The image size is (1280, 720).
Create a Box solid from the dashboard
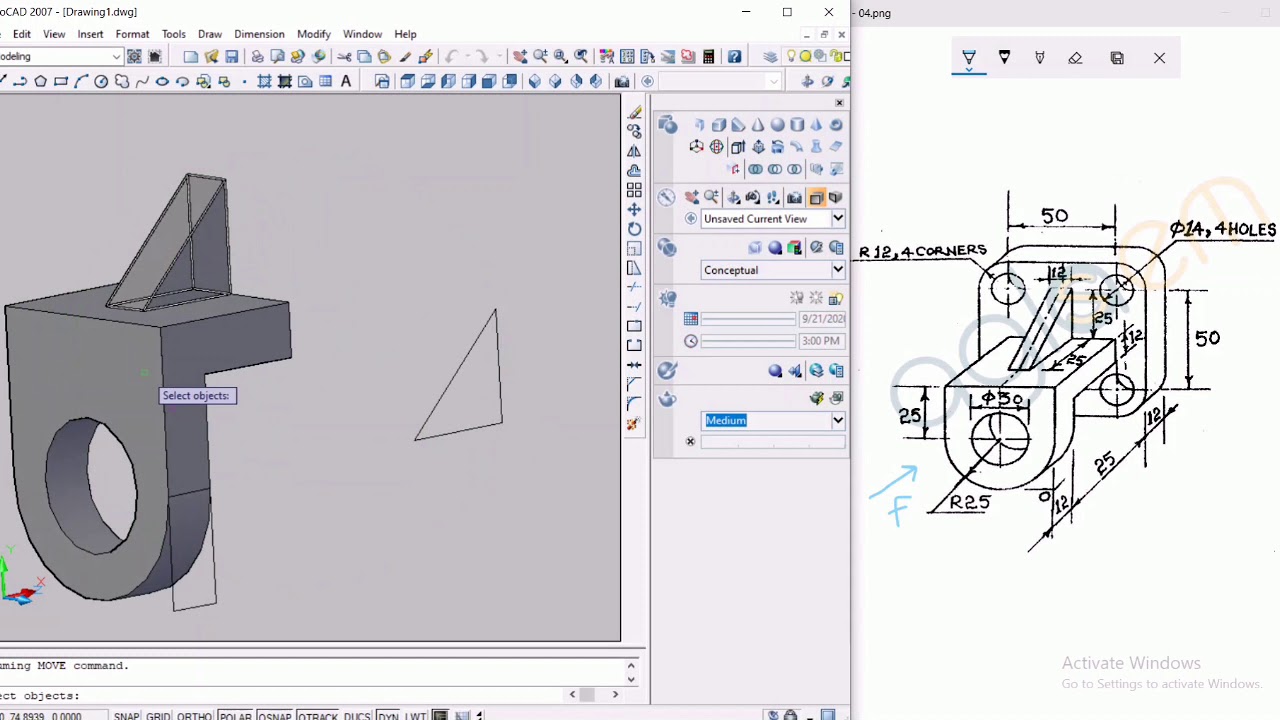tap(719, 125)
